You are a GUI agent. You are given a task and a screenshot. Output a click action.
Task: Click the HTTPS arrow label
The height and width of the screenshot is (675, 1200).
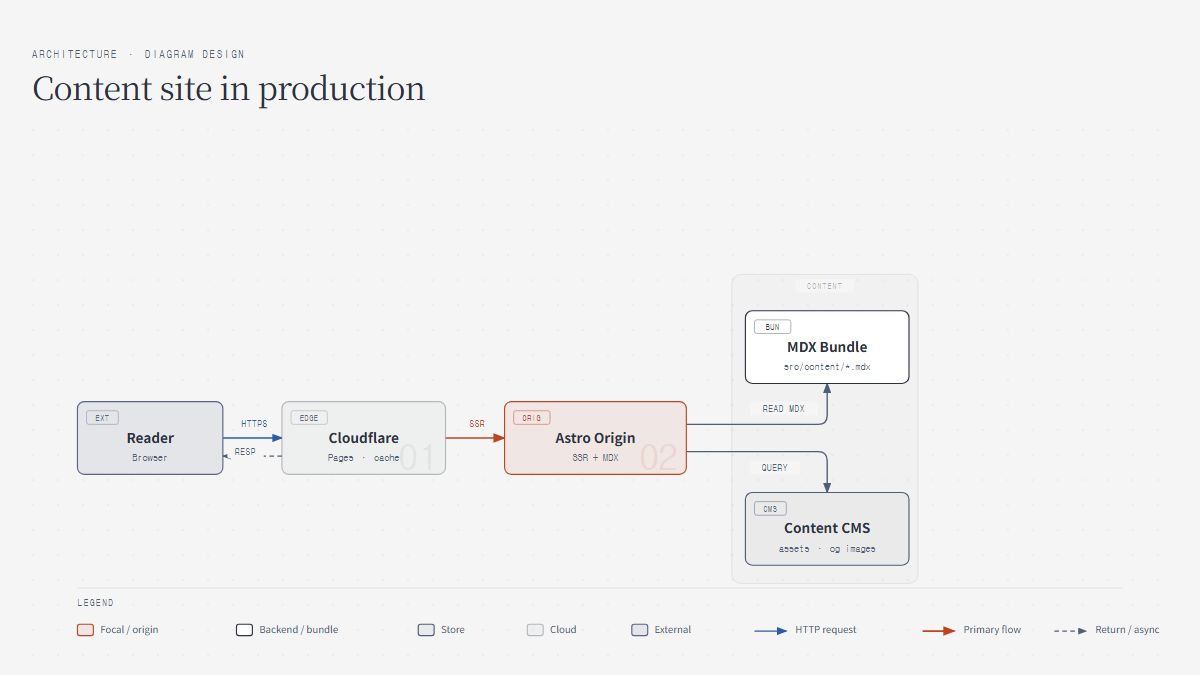tap(254, 424)
